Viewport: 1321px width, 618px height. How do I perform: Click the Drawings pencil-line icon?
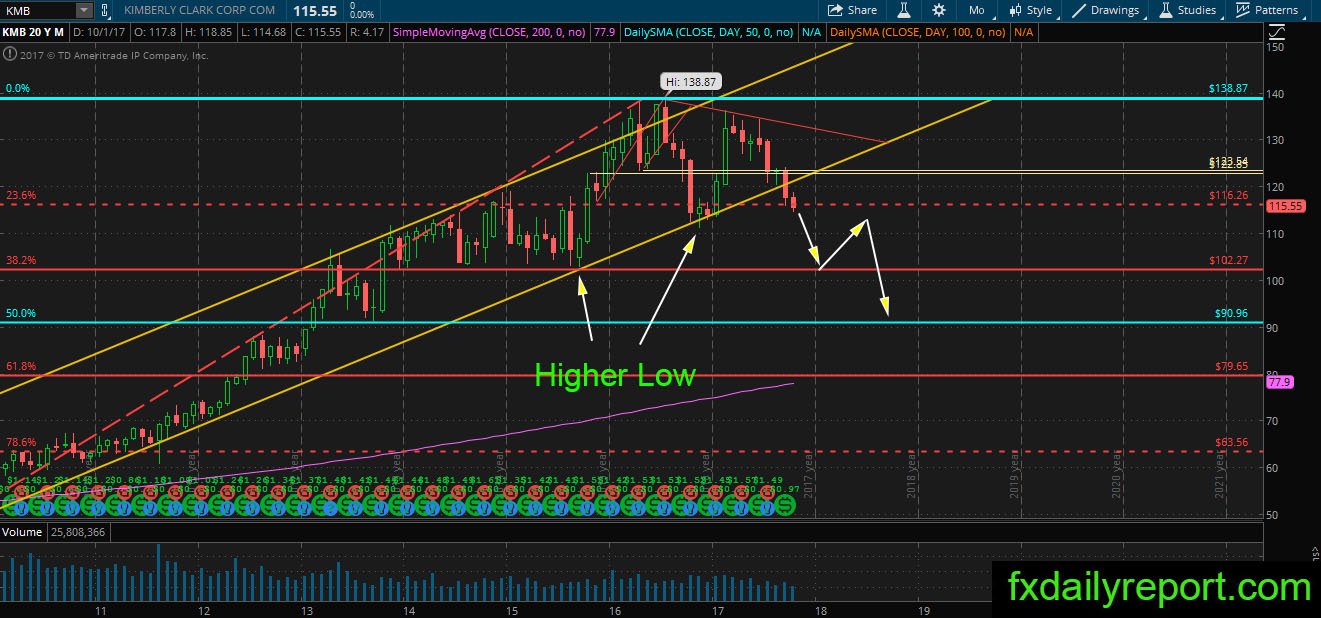(1079, 10)
